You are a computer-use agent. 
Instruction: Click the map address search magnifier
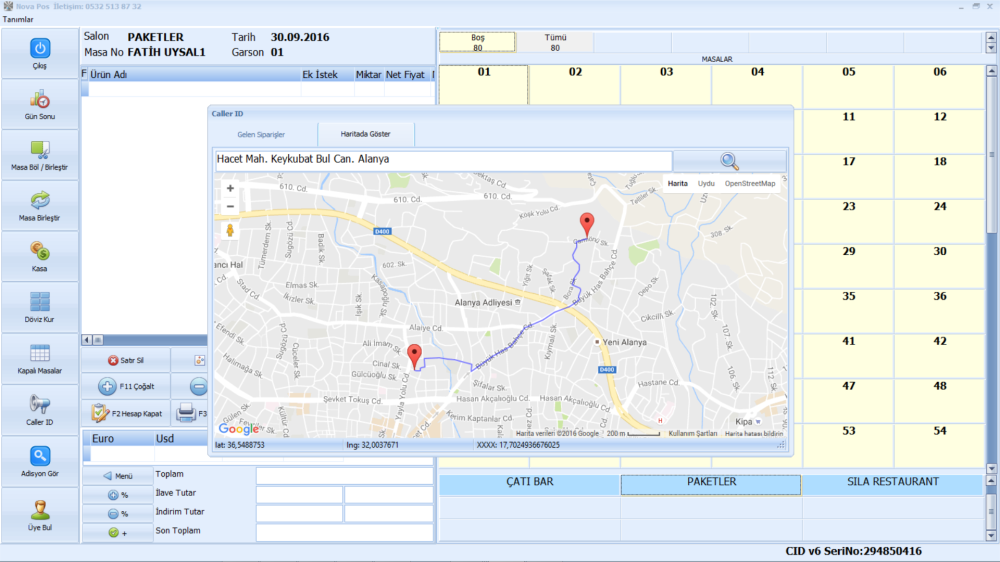pyautogui.click(x=729, y=161)
